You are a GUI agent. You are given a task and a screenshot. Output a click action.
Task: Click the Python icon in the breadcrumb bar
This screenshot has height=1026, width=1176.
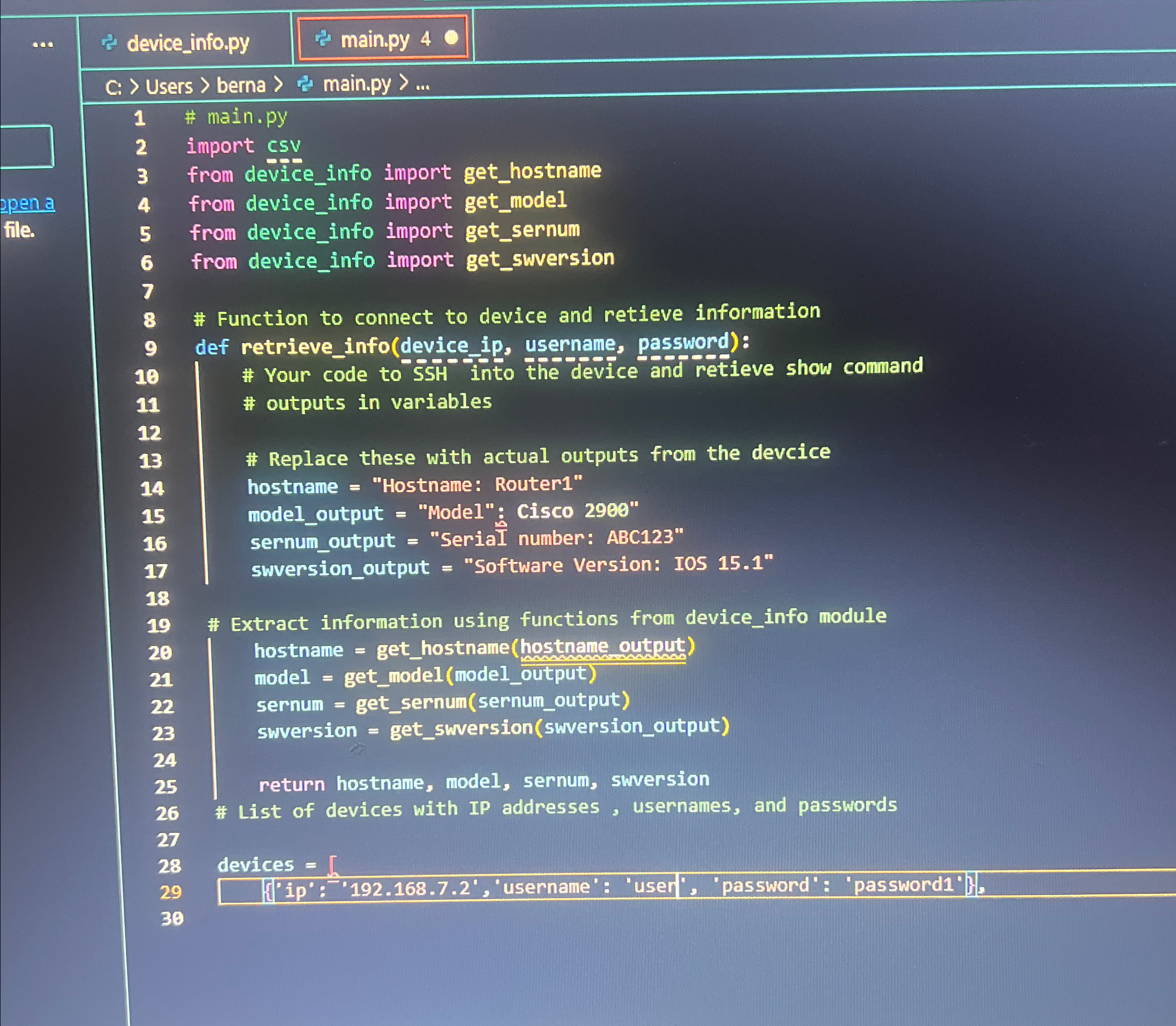[305, 84]
